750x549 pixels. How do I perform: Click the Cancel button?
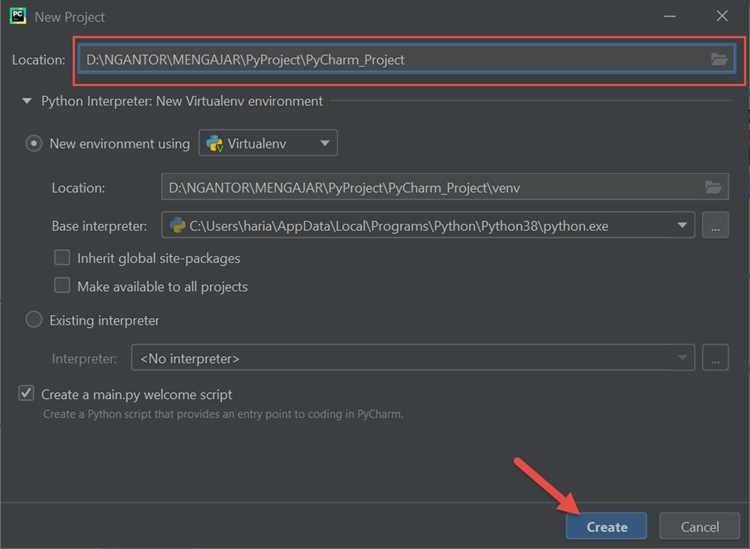pos(699,527)
